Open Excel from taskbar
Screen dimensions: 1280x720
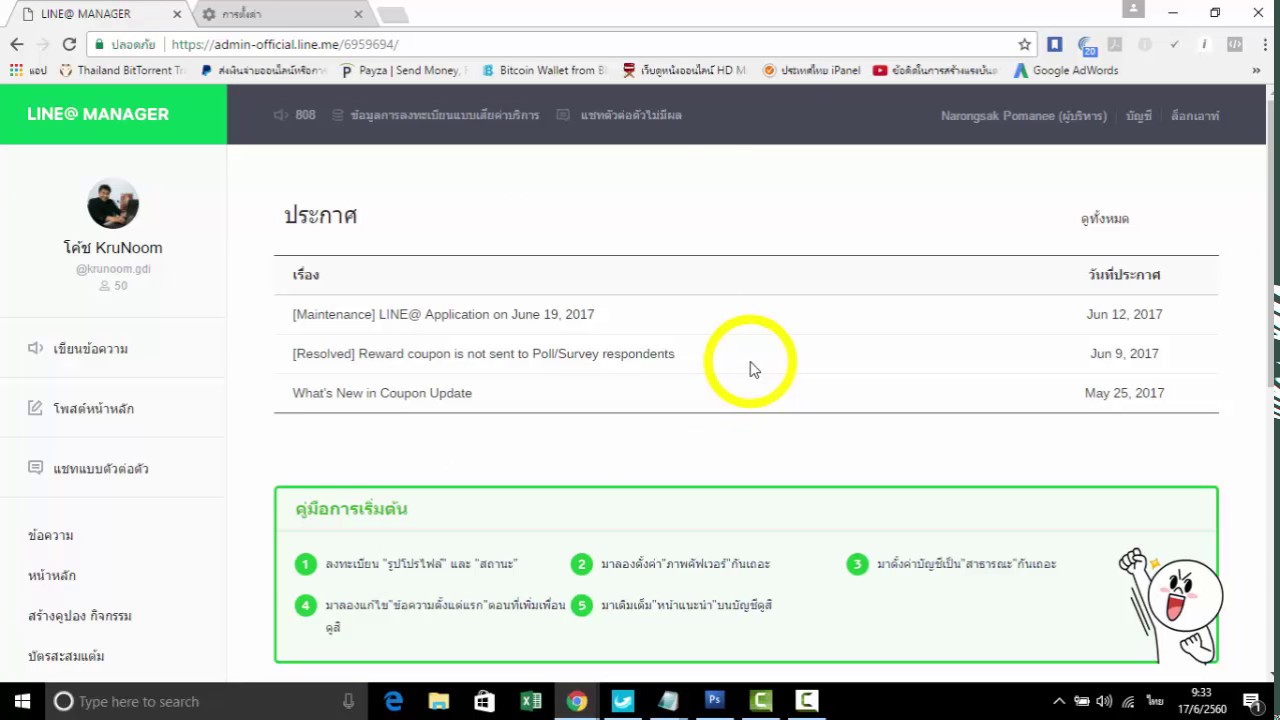pyautogui.click(x=531, y=701)
